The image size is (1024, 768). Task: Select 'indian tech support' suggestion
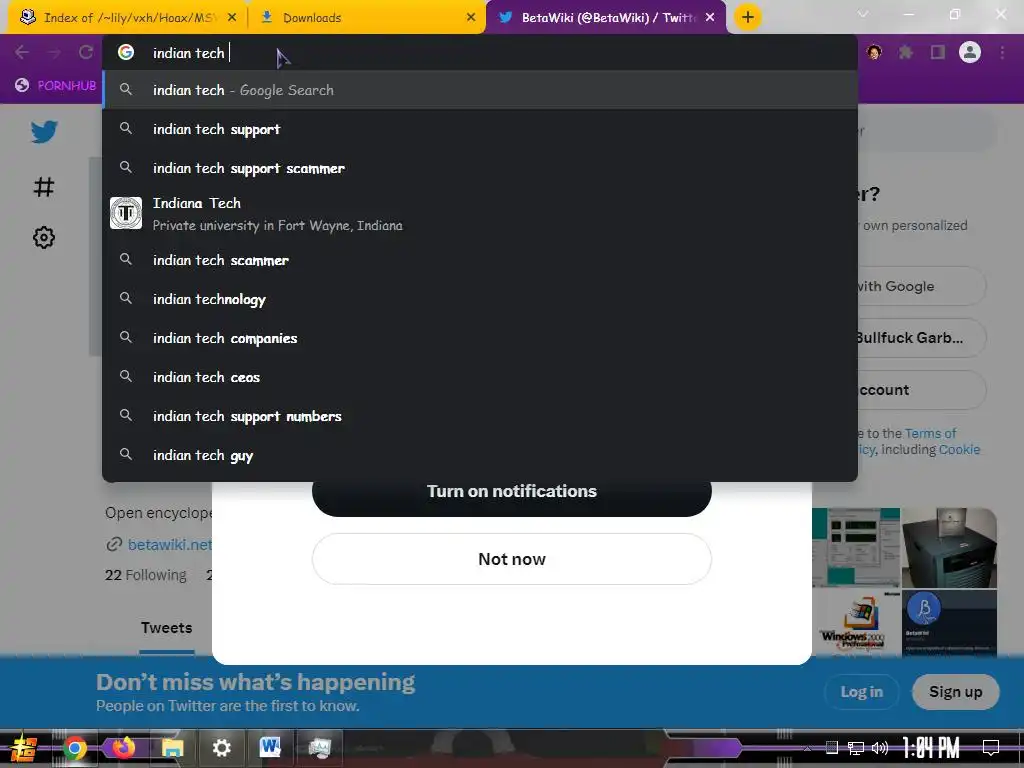479,129
